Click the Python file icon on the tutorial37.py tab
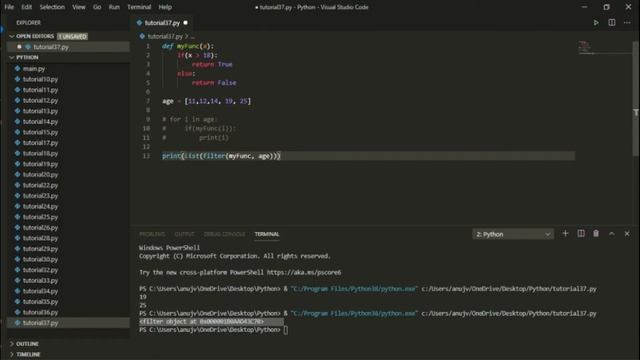The image size is (640, 360). pos(140,23)
